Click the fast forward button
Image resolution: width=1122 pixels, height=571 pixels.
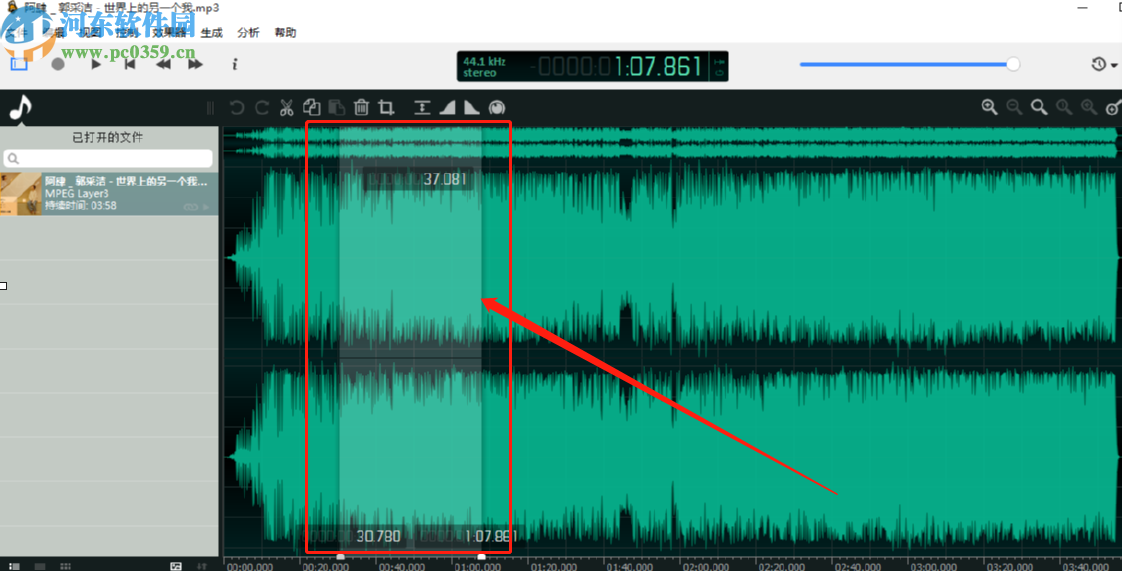[195, 64]
